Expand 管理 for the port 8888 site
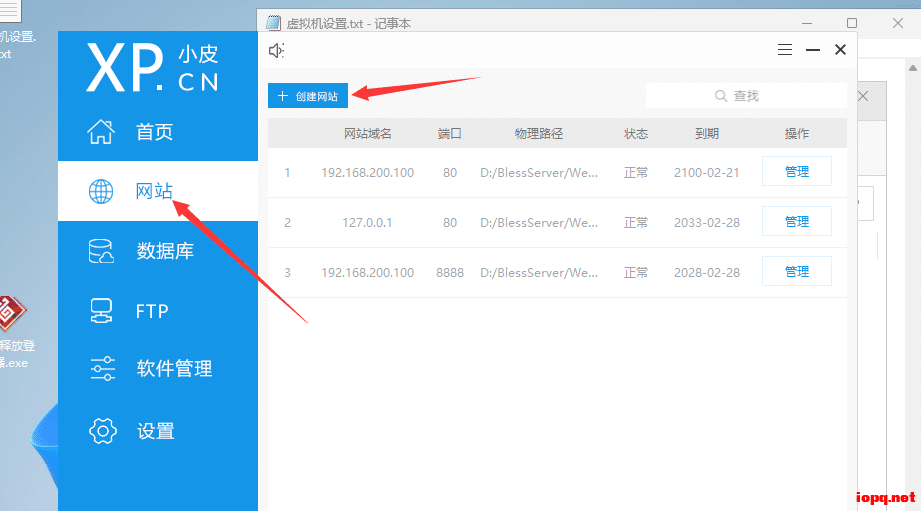Viewport: 921px width, 511px height. tap(796, 272)
